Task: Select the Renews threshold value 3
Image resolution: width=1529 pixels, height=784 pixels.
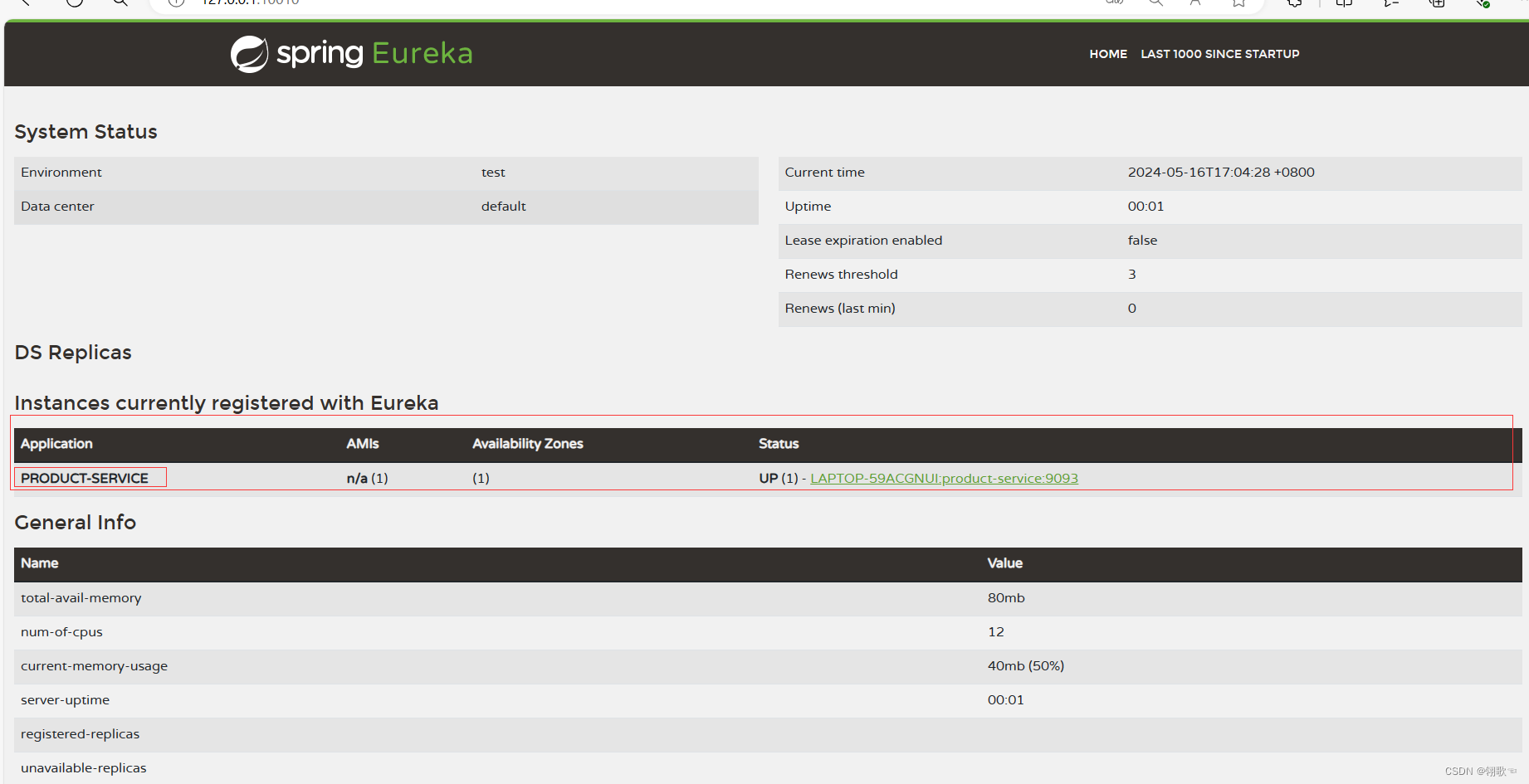Action: pyautogui.click(x=1131, y=275)
